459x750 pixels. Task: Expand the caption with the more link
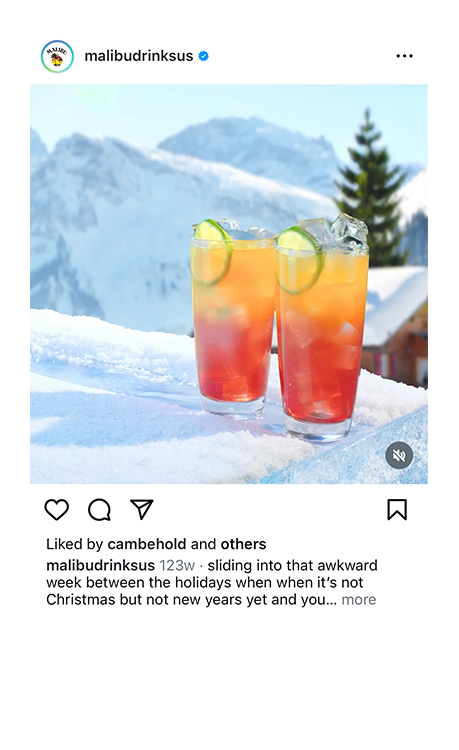359,599
